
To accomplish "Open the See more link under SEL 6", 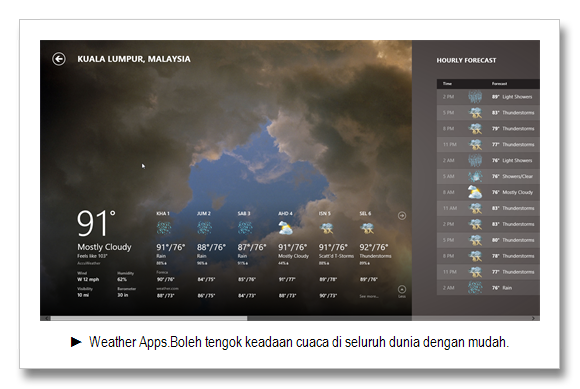I will click(x=368, y=296).
